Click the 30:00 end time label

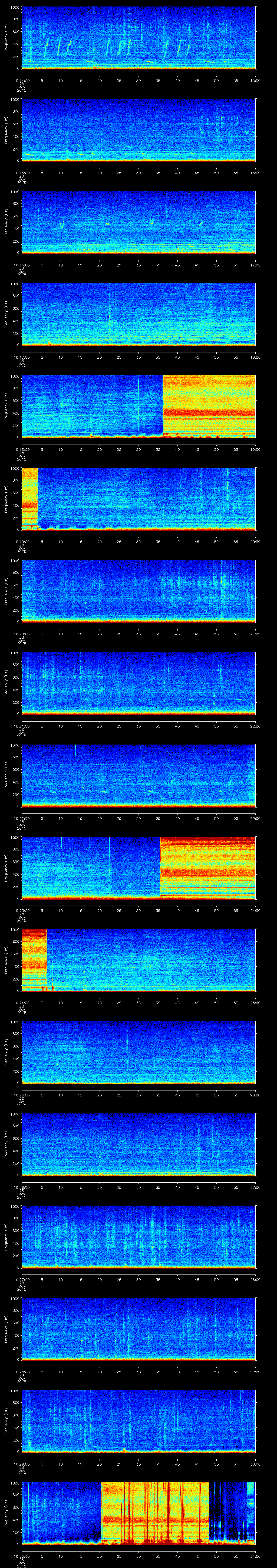[x=256, y=1463]
